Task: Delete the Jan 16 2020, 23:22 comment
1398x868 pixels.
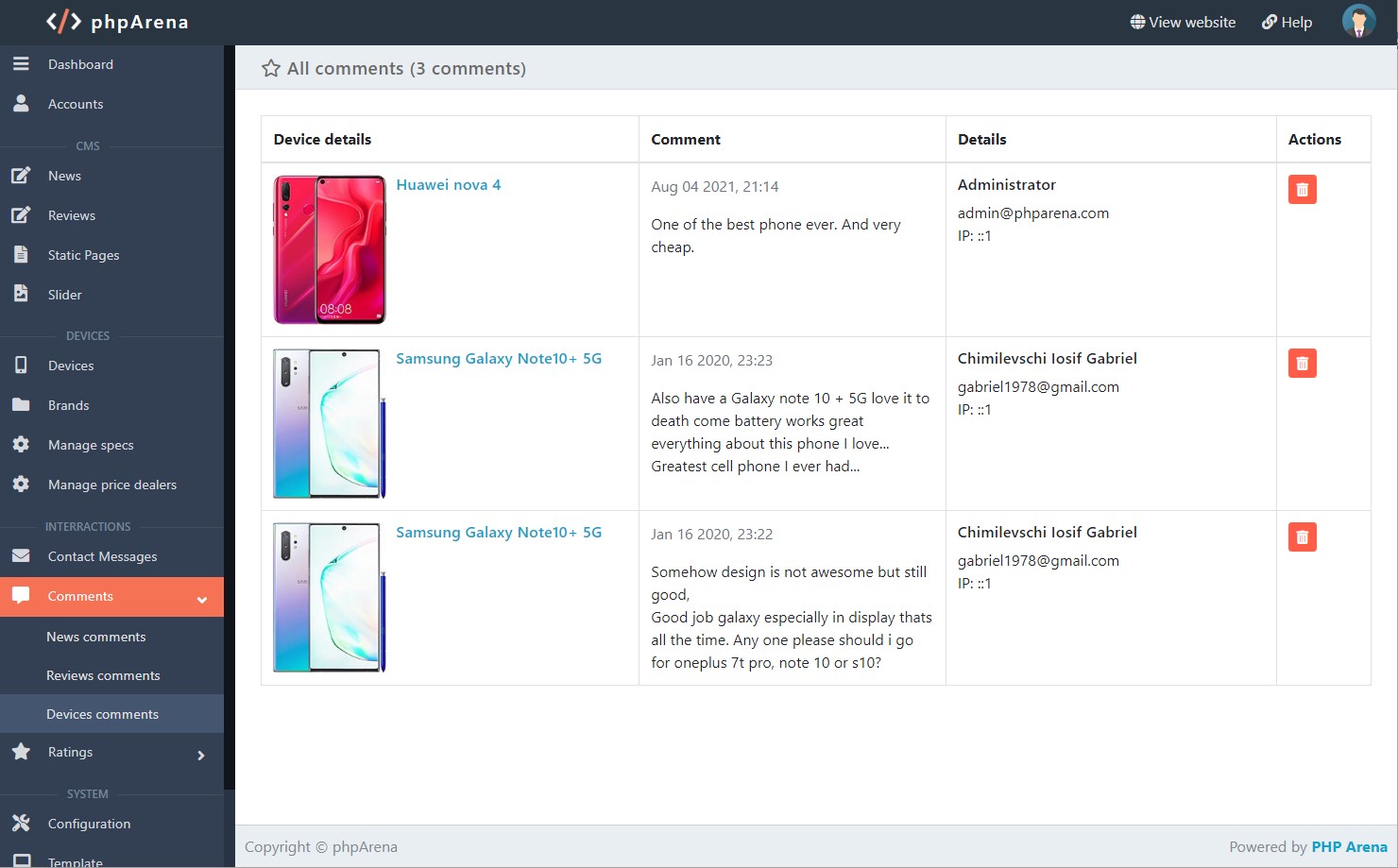Action: [x=1302, y=537]
